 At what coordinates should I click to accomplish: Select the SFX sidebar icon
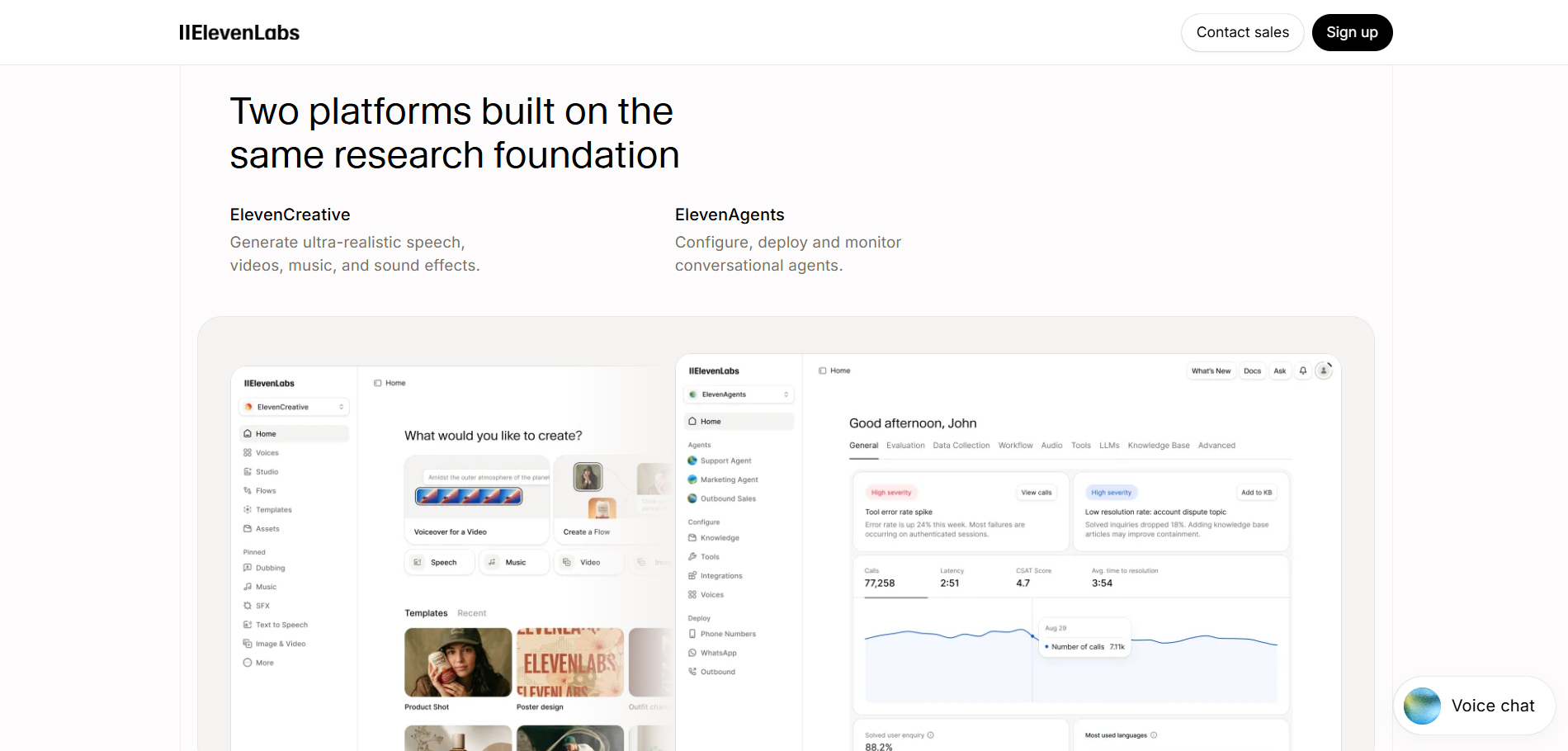[248, 606]
